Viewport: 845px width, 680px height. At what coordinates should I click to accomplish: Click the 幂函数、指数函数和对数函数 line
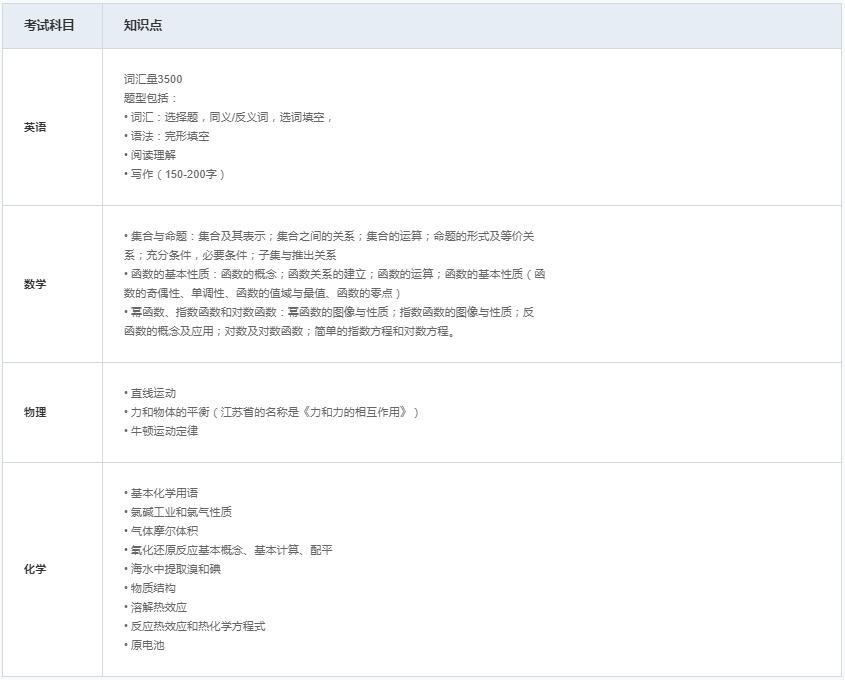pyautogui.click(x=329, y=312)
